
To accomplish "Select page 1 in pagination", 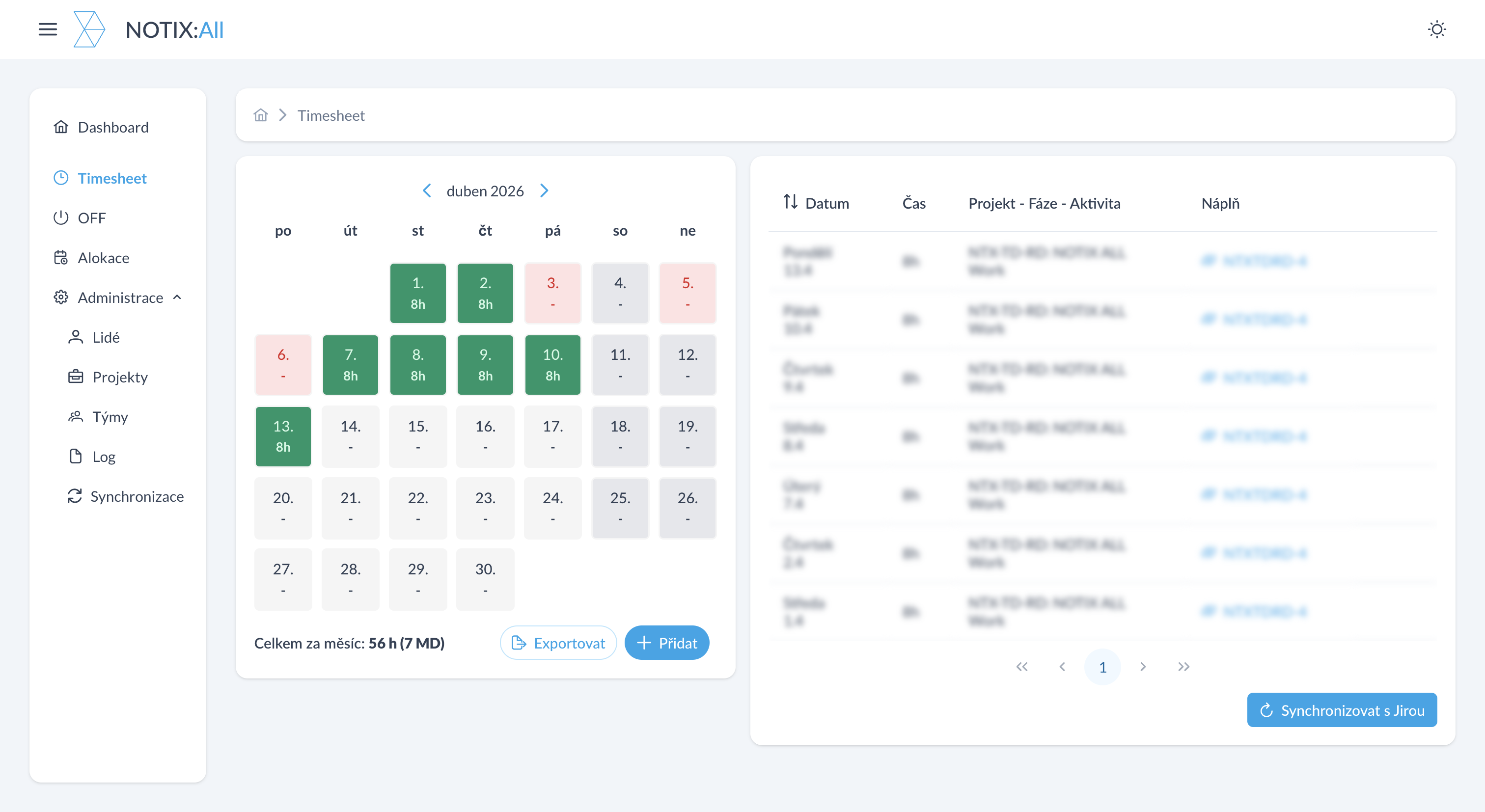I will tap(1102, 667).
